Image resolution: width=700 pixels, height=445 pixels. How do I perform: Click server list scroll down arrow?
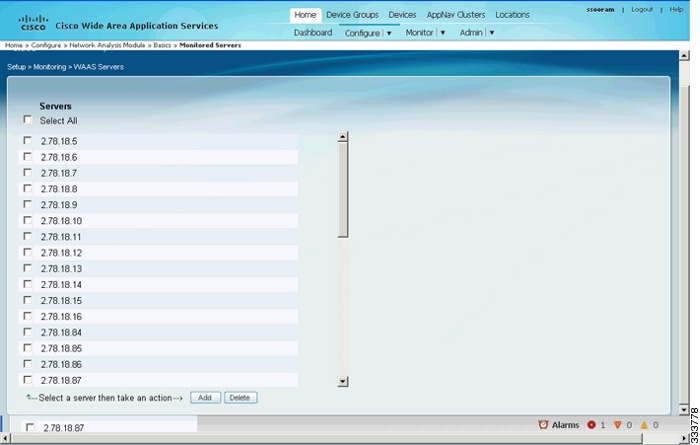pos(343,382)
